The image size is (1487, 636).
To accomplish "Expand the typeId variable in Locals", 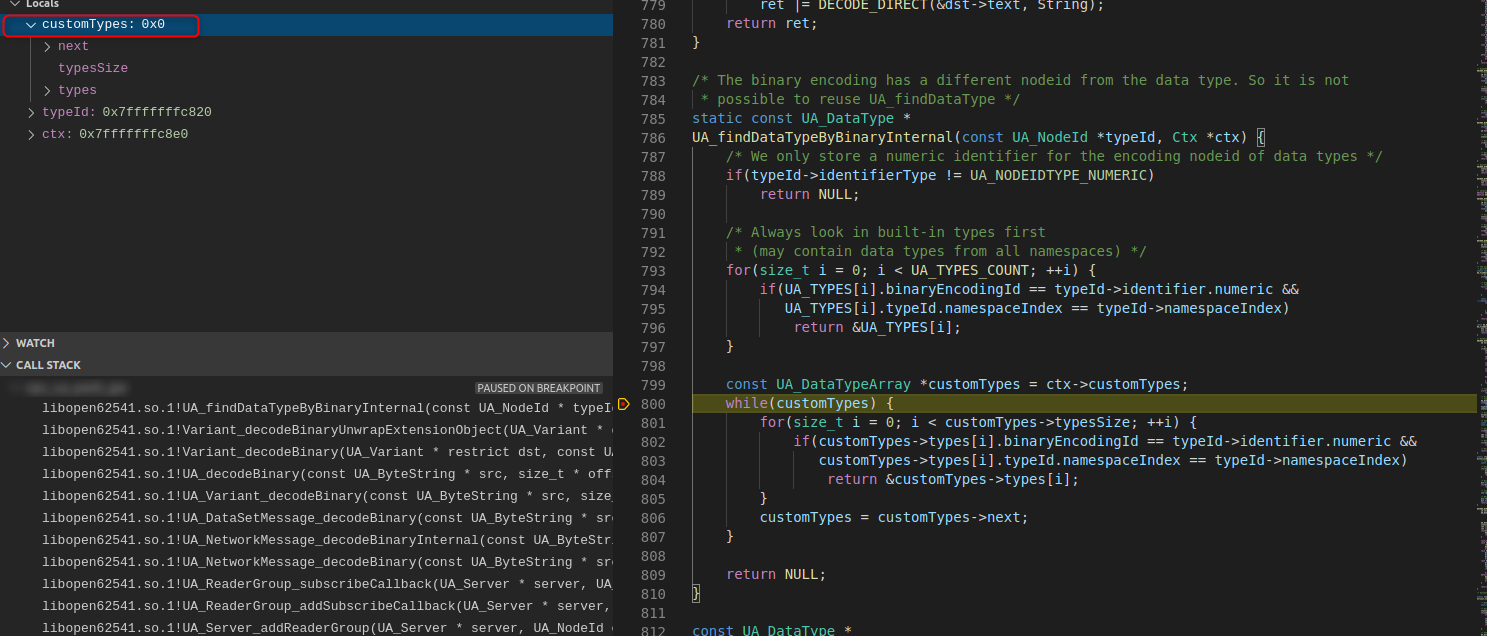I will [x=30, y=111].
